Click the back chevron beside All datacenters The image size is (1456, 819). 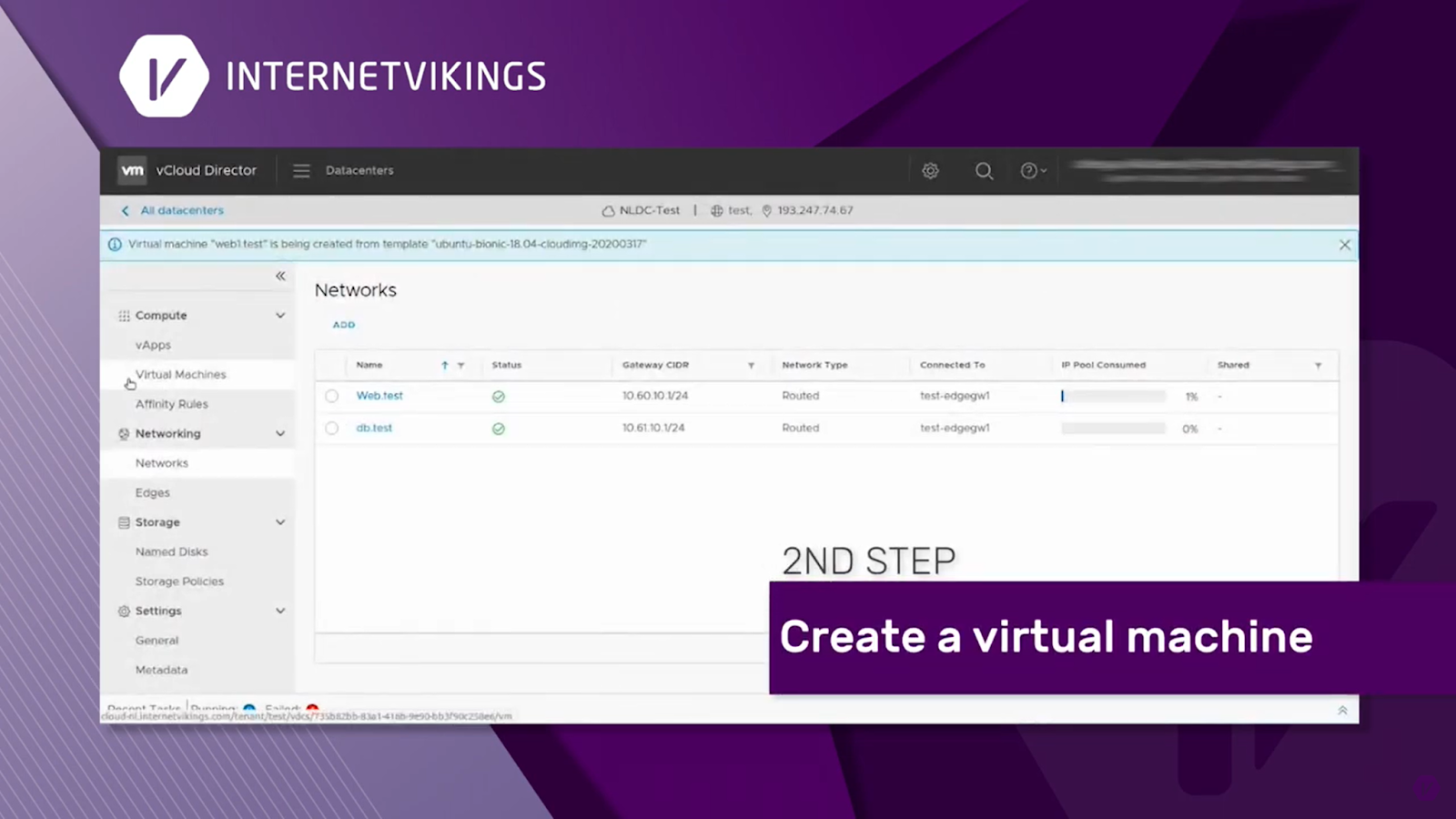pos(126,210)
